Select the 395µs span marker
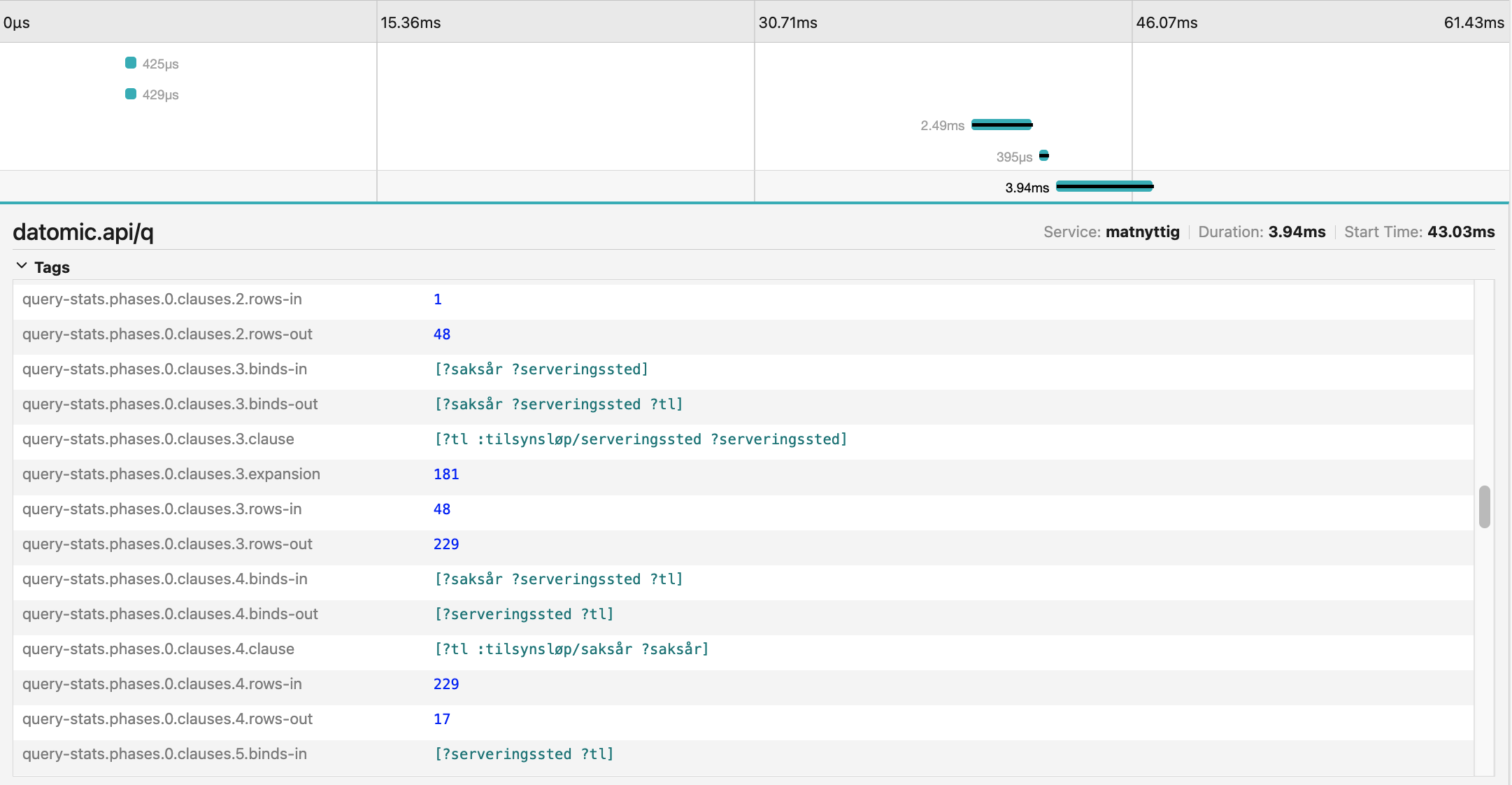The height and width of the screenshot is (785, 1512). pos(1043,155)
